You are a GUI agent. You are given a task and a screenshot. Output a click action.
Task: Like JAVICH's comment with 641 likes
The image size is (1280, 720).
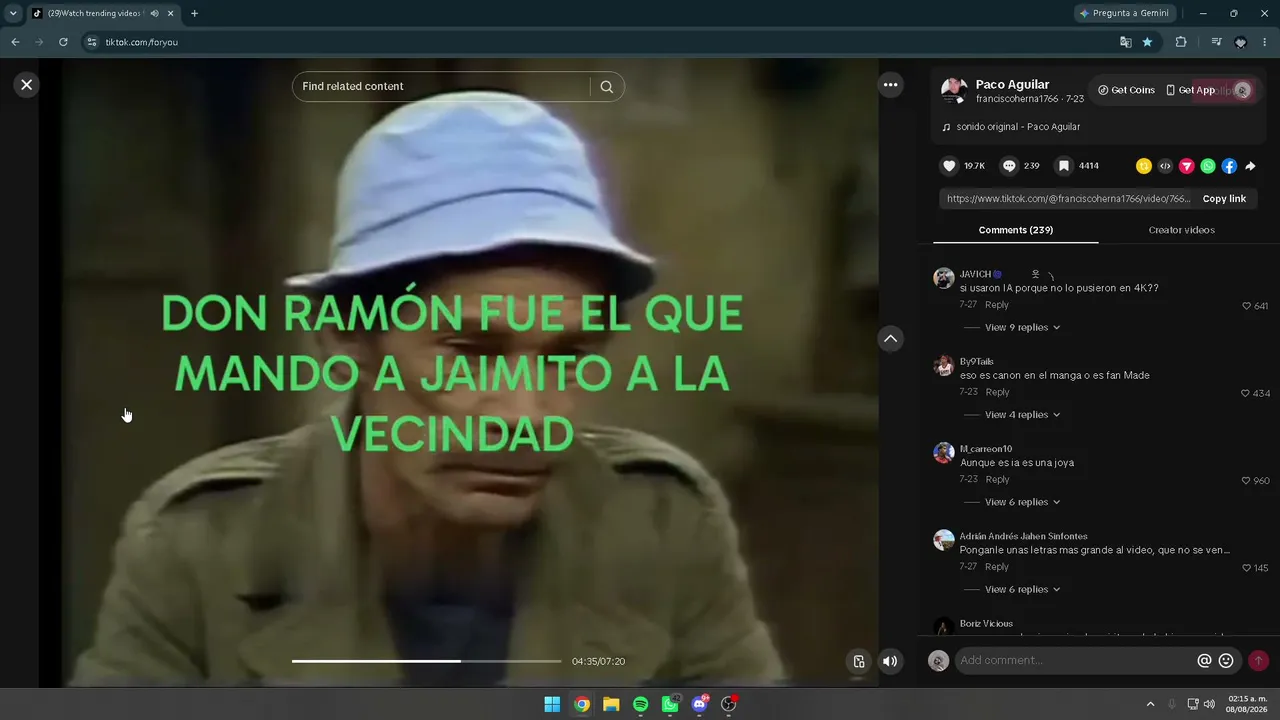[1246, 306]
